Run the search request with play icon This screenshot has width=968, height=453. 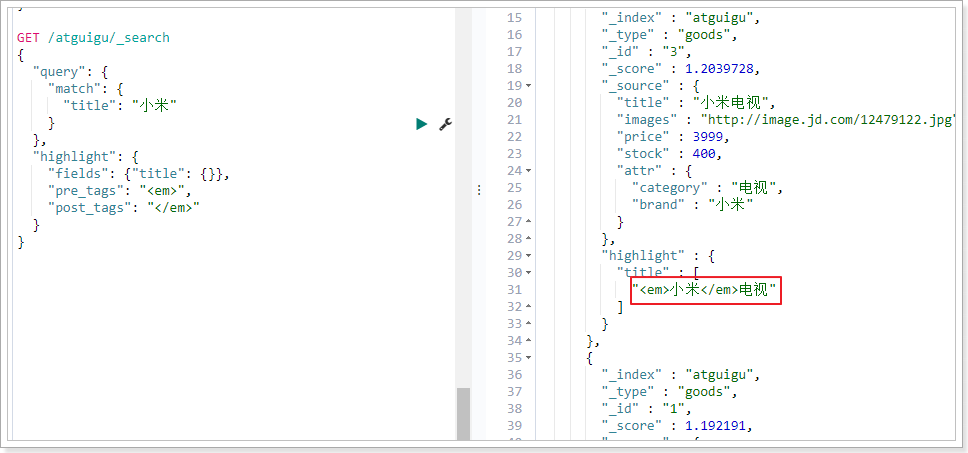[422, 123]
